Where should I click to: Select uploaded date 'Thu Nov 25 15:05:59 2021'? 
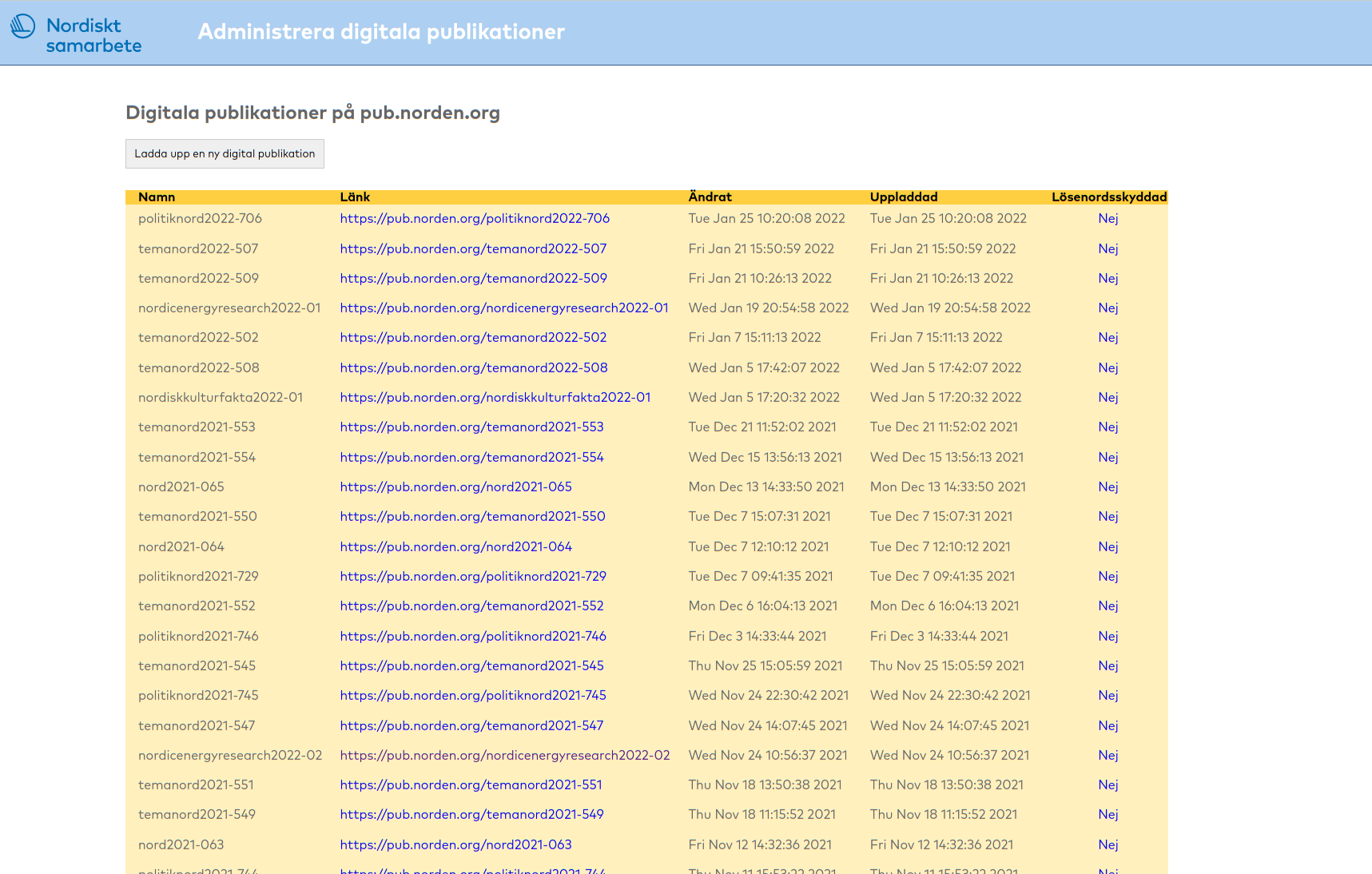pyautogui.click(x=947, y=665)
